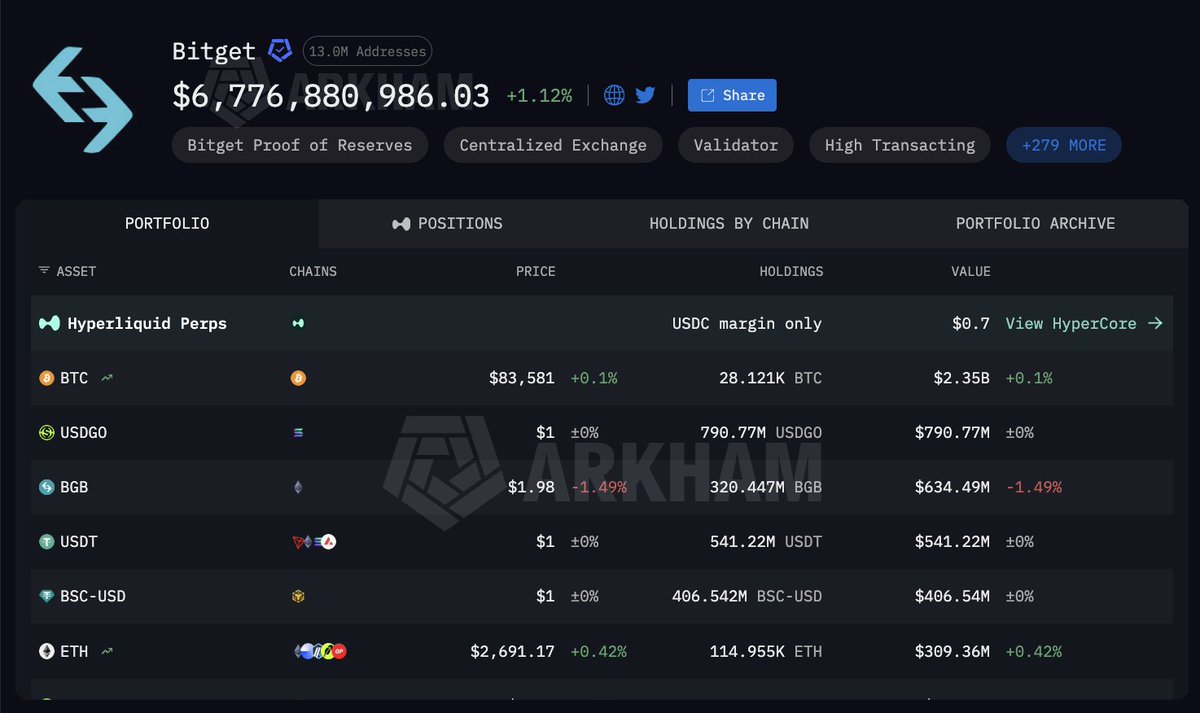Image resolution: width=1200 pixels, height=713 pixels.
Task: Open the Twitter bird icon
Action: [645, 95]
